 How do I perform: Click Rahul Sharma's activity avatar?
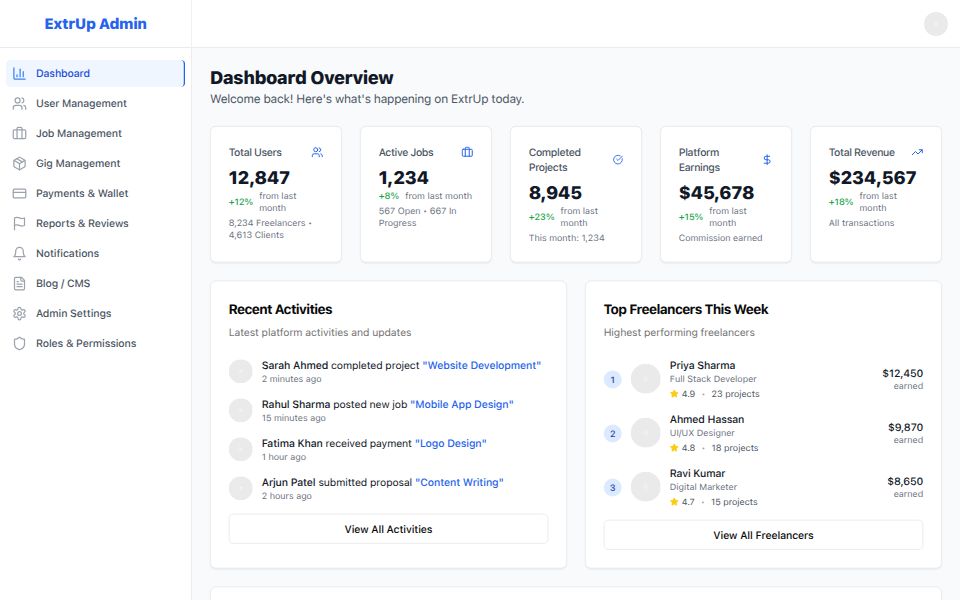pos(241,410)
